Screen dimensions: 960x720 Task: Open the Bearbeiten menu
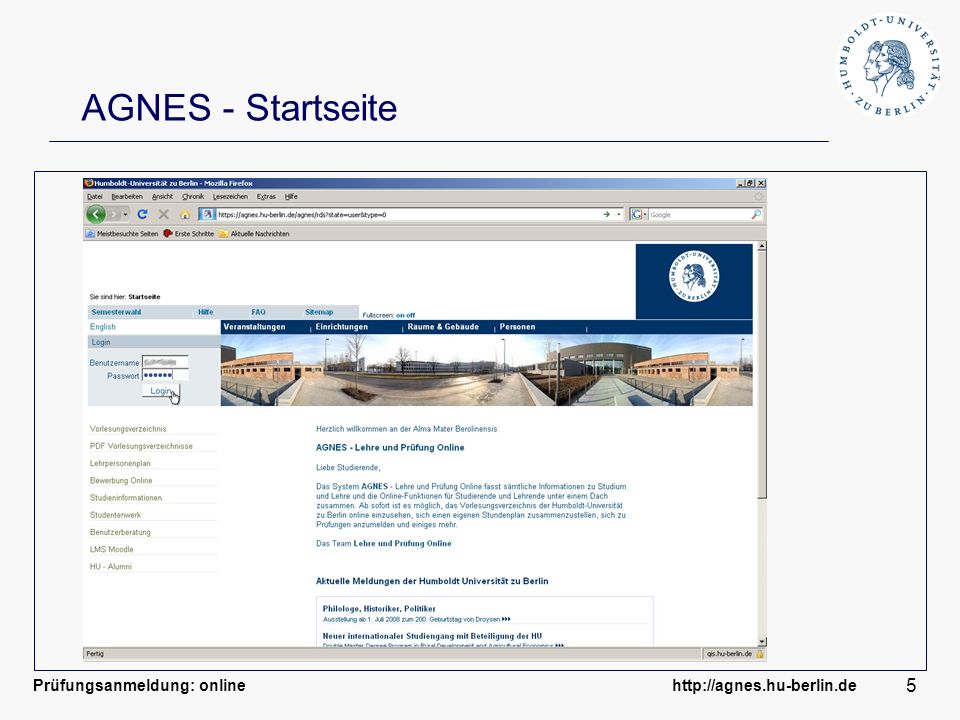point(127,197)
